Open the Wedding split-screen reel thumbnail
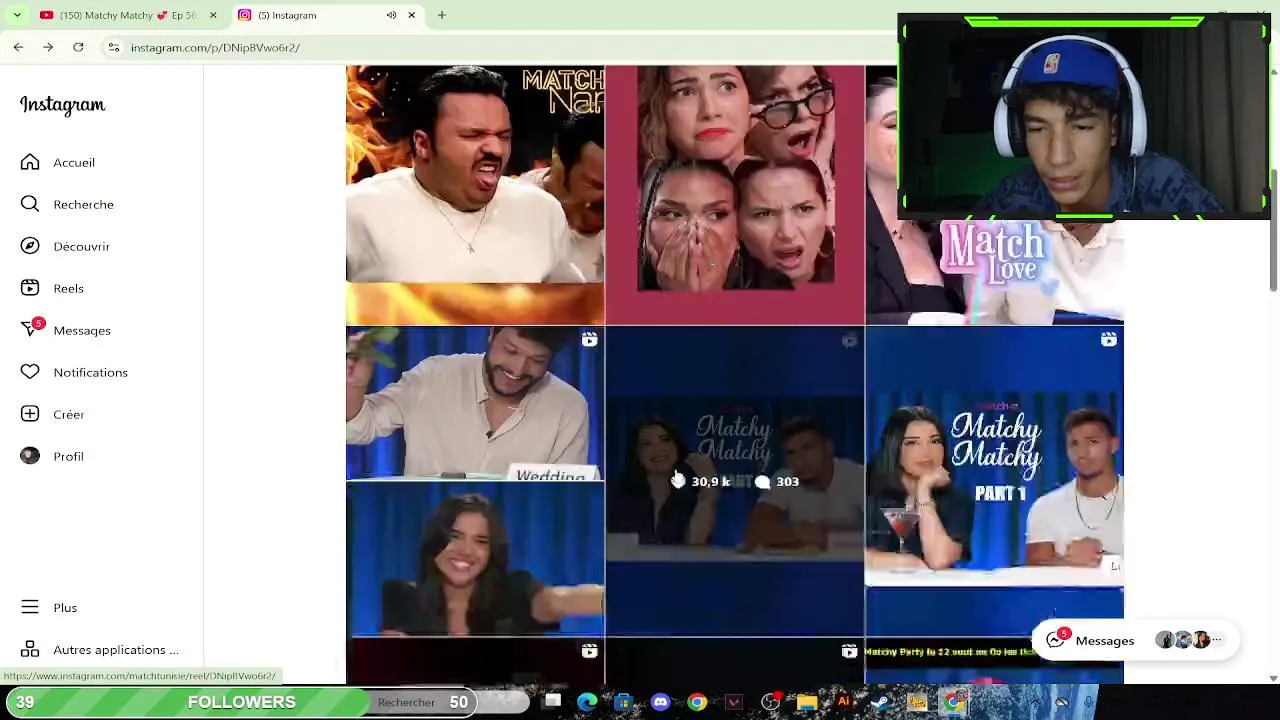Screen dimensions: 1280x720 [x=475, y=481]
